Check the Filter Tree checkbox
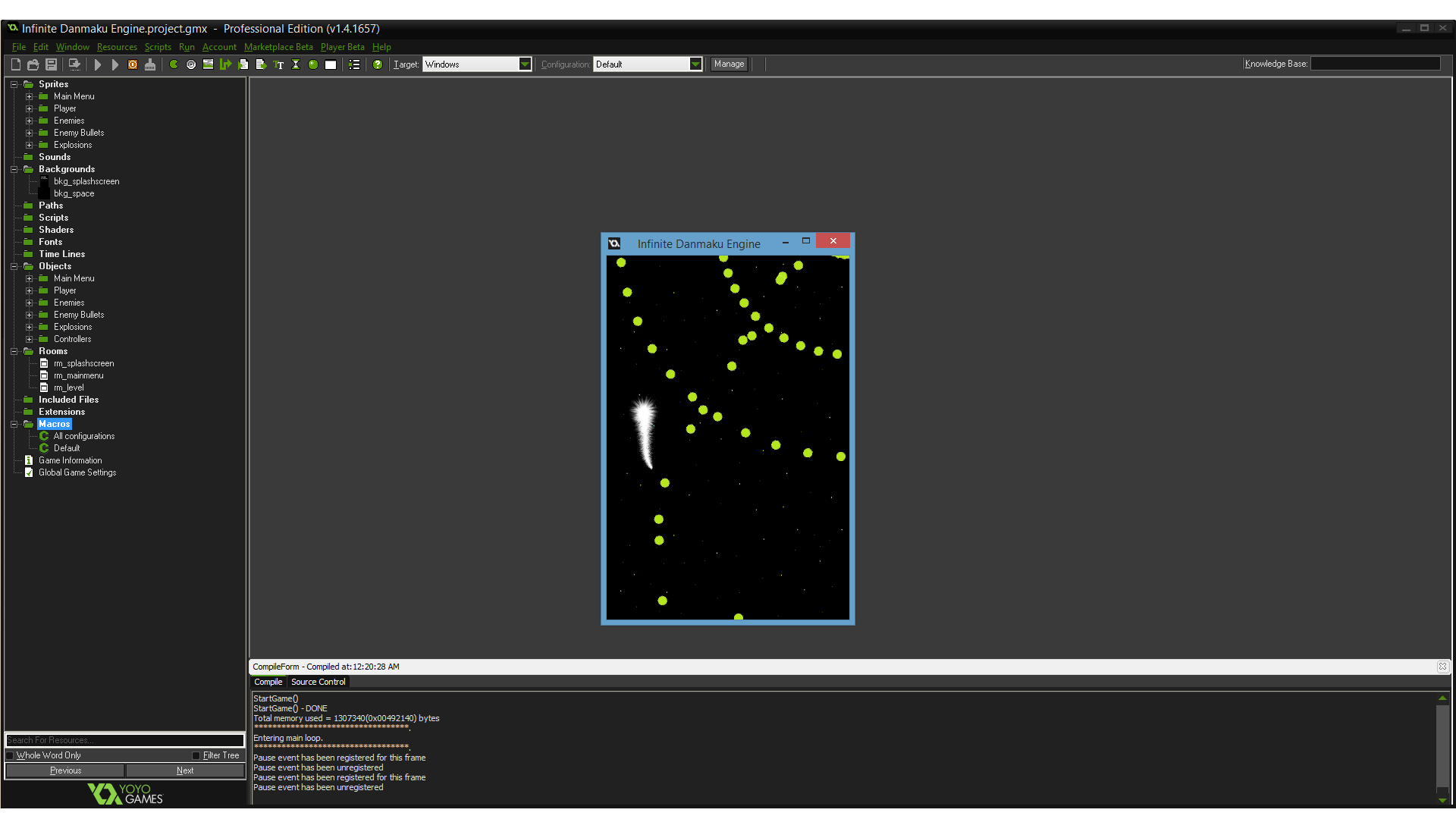Screen dimensions: 1456x819 pos(196,755)
